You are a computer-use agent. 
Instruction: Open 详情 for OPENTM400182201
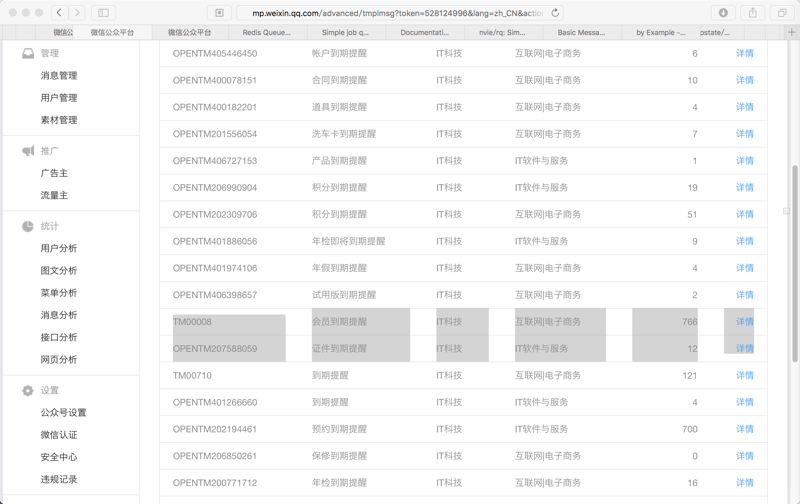(x=744, y=107)
